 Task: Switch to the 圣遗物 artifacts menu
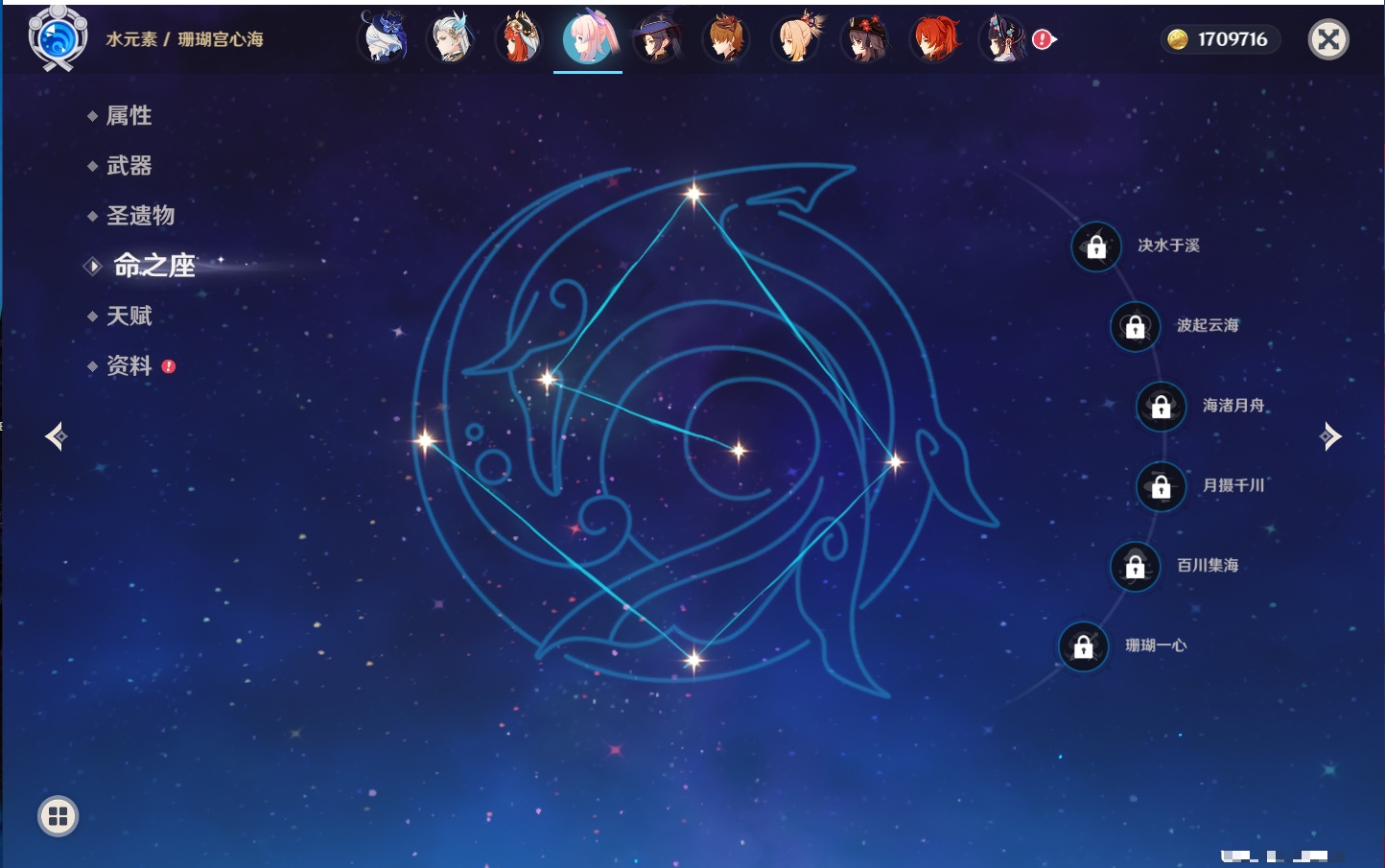pyautogui.click(x=140, y=216)
